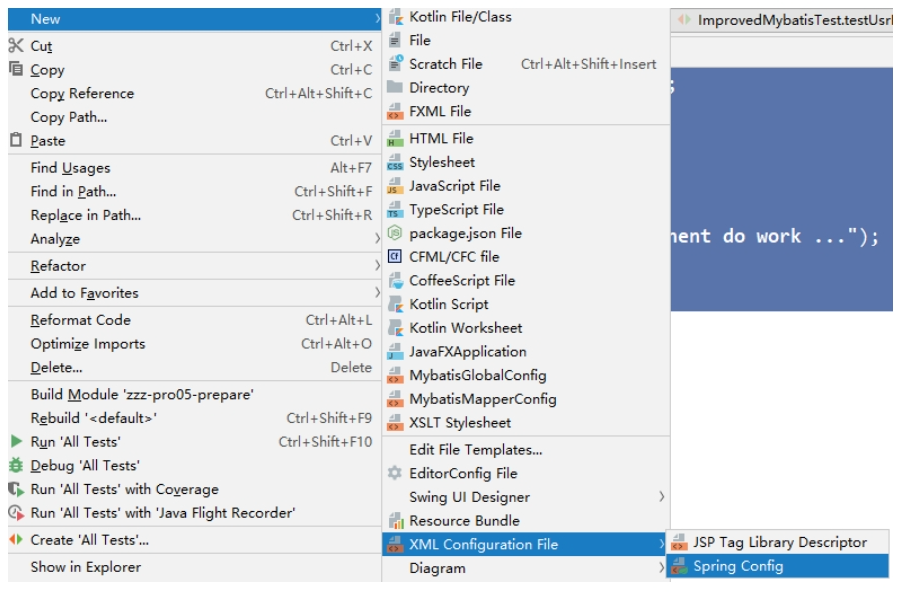897x595 pixels.
Task: Choose Reformat Code menu entry
Action: (195, 320)
